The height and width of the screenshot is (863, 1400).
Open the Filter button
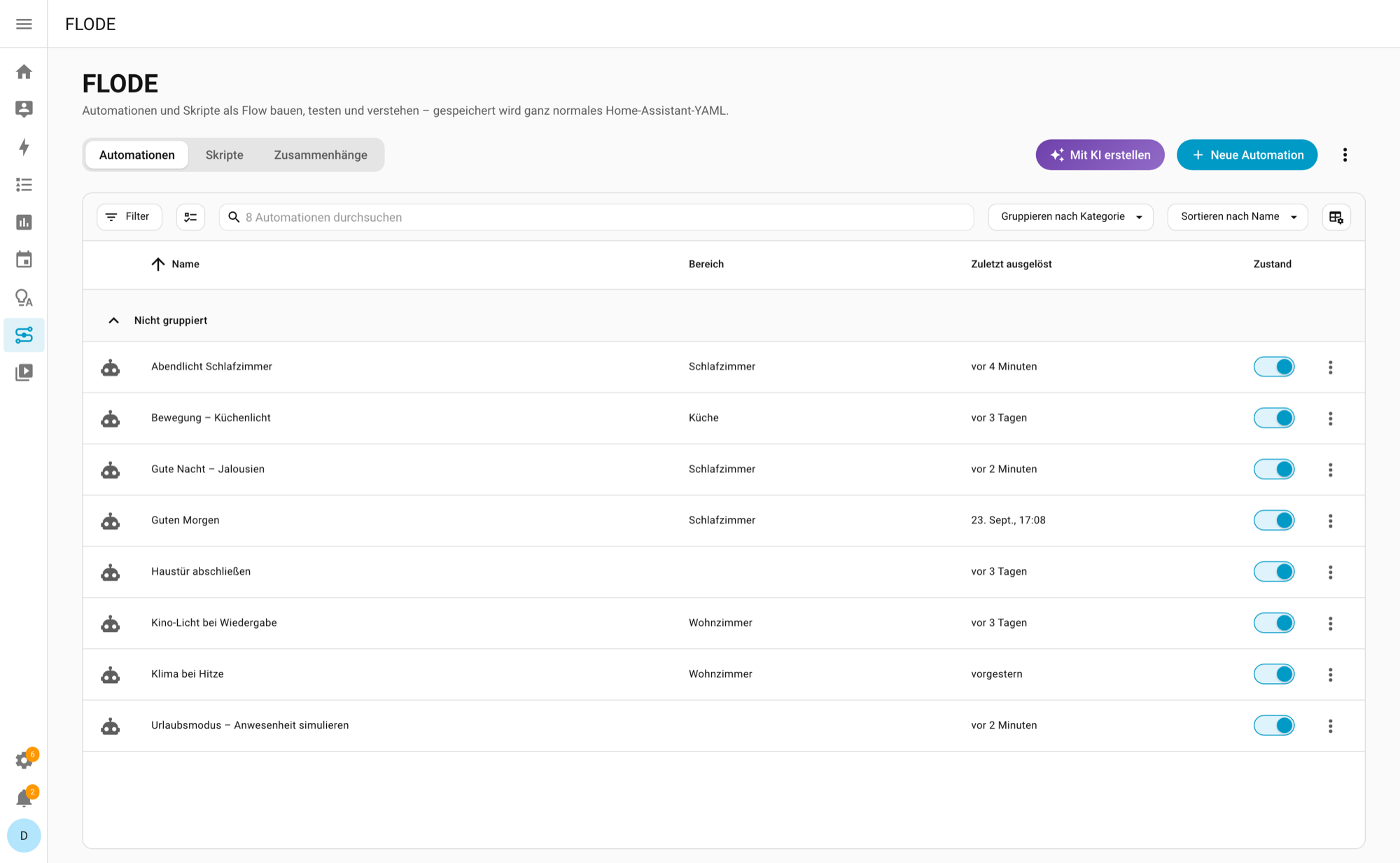click(x=129, y=217)
